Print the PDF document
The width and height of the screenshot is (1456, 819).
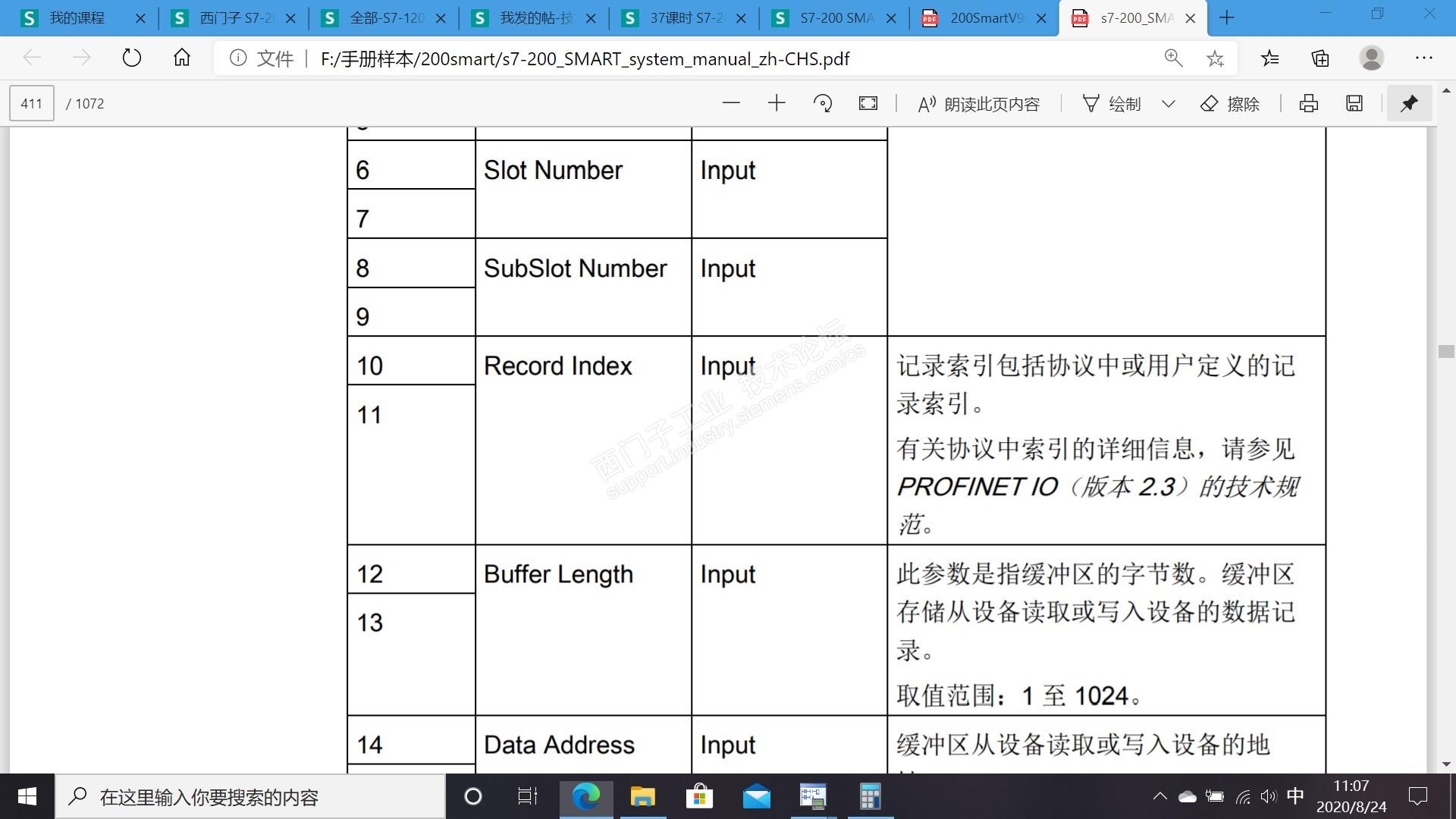1309,104
